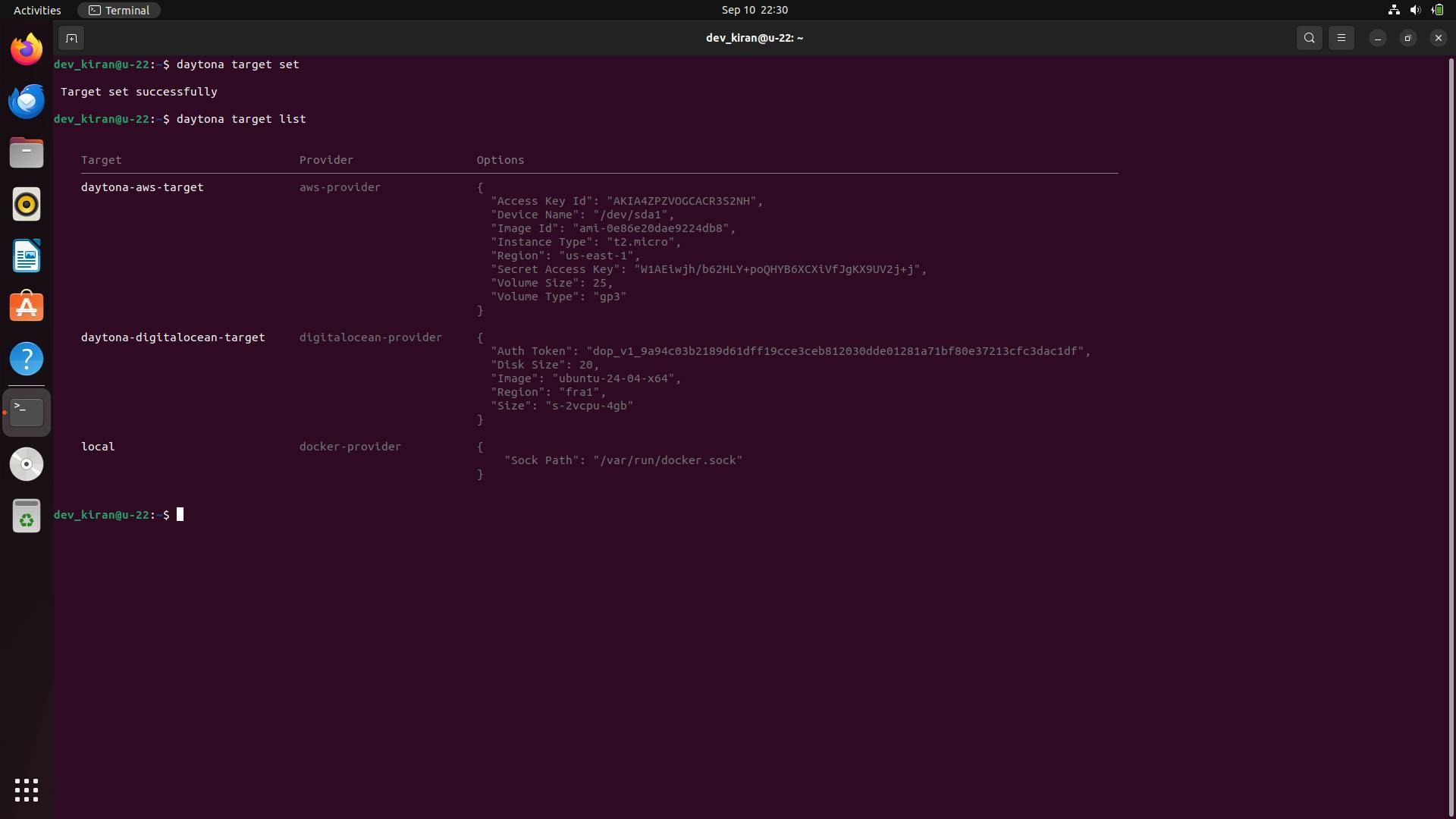Open the network status icon
Screen dimensions: 1456x819
pos(1394,10)
